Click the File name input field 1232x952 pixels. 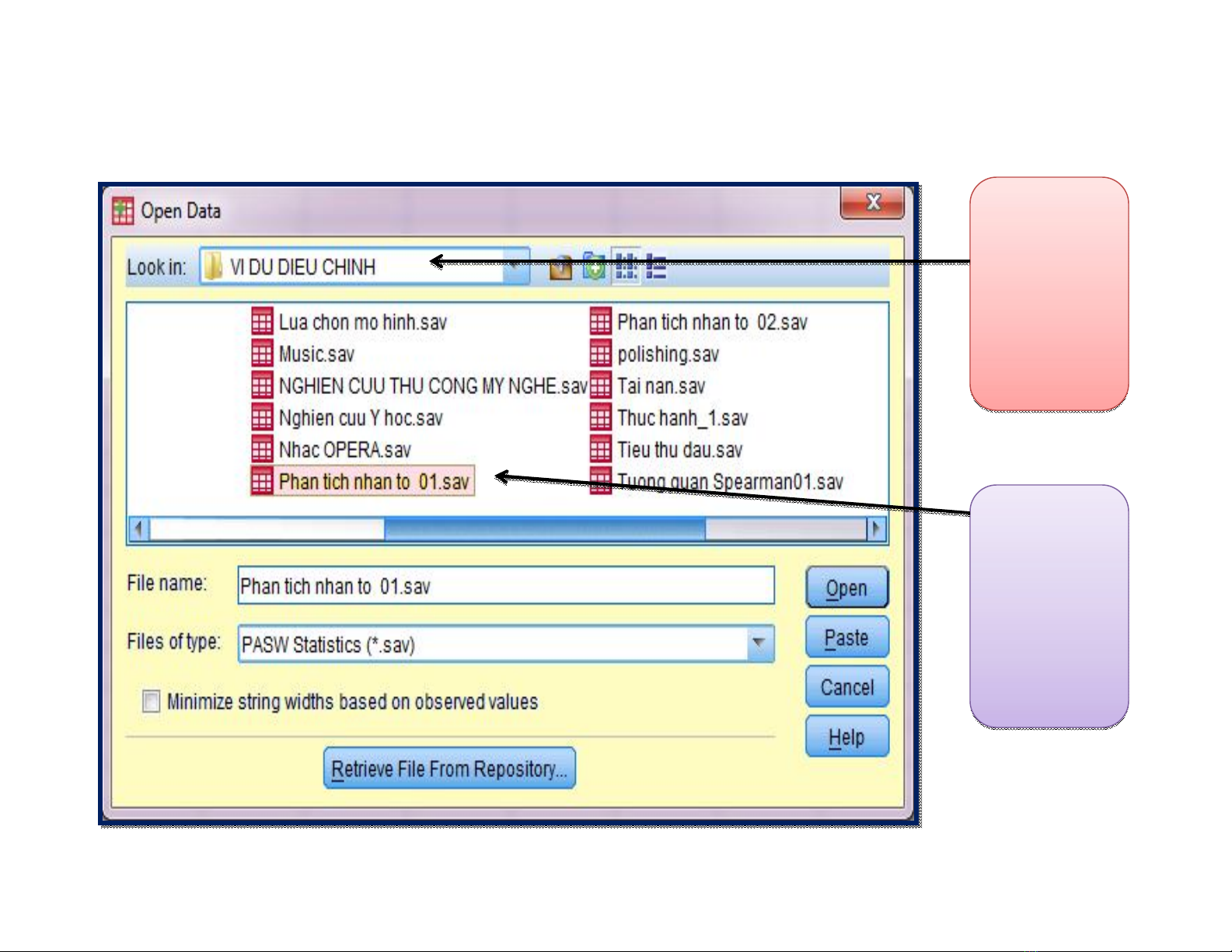click(505, 586)
